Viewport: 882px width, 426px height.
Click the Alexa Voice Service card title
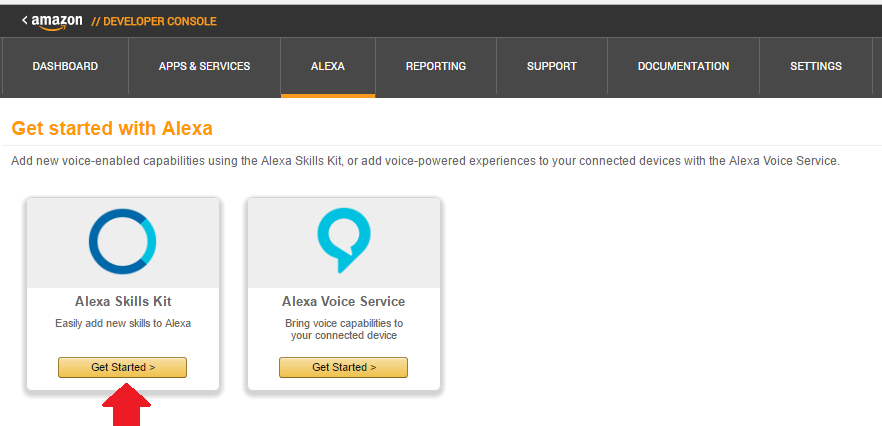point(343,301)
